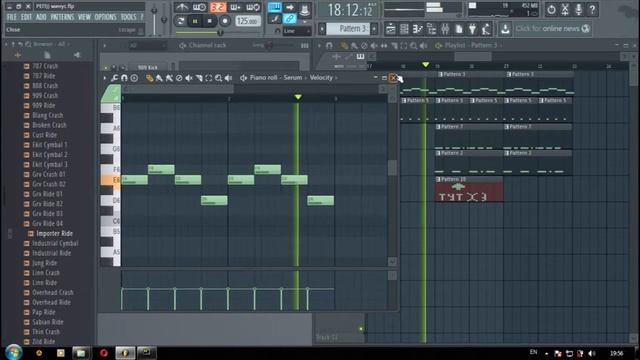This screenshot has width=640, height=360.
Task: Toggle the step editing arrow button
Action: [x=289, y=7]
